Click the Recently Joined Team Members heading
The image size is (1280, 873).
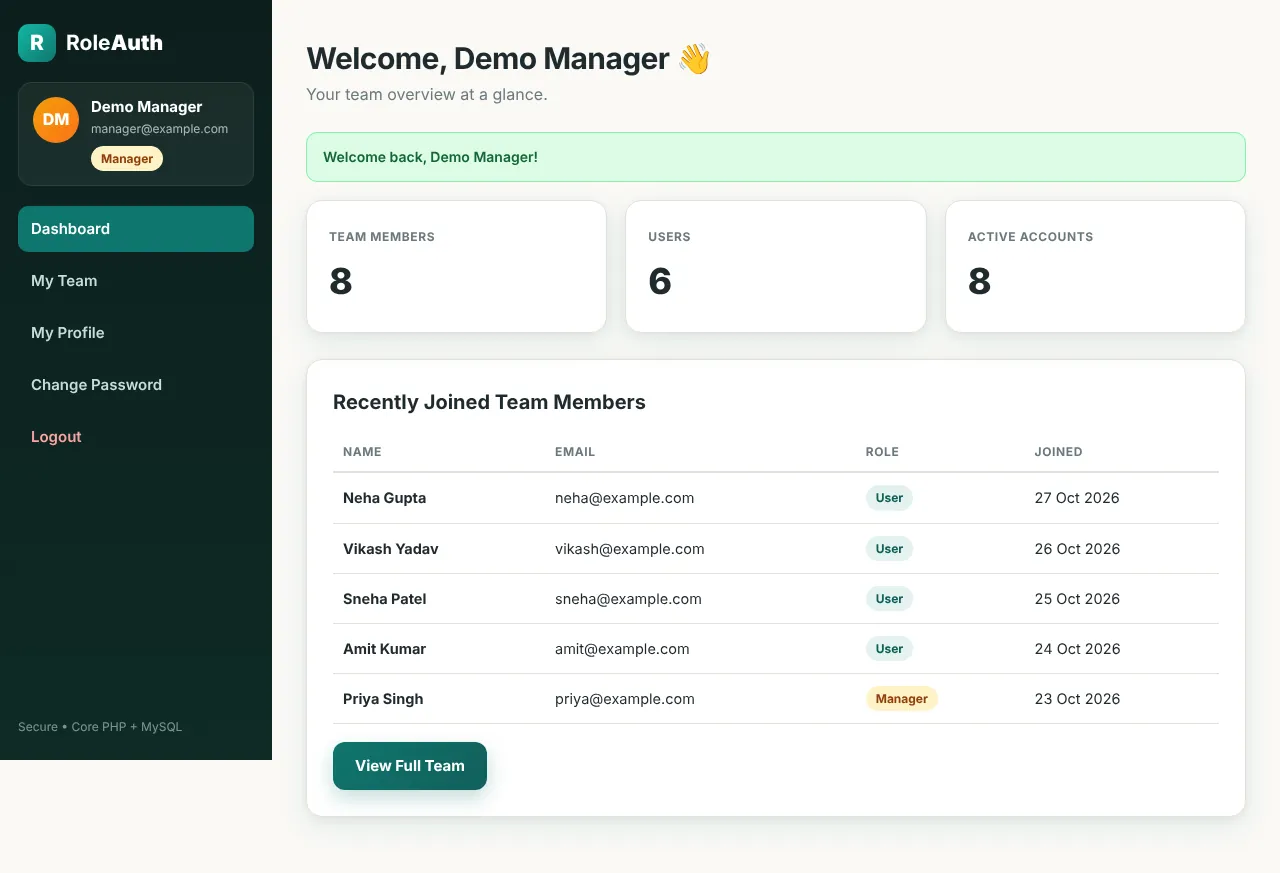(489, 402)
